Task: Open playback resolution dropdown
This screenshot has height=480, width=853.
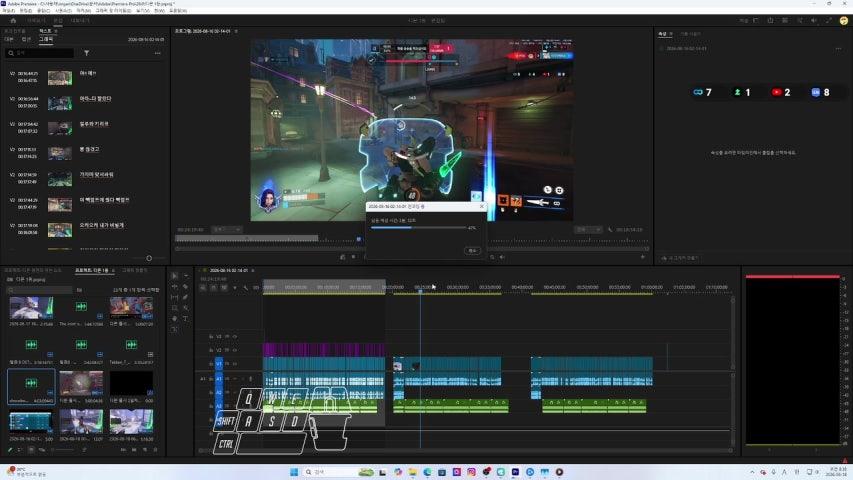Action: tap(588, 230)
